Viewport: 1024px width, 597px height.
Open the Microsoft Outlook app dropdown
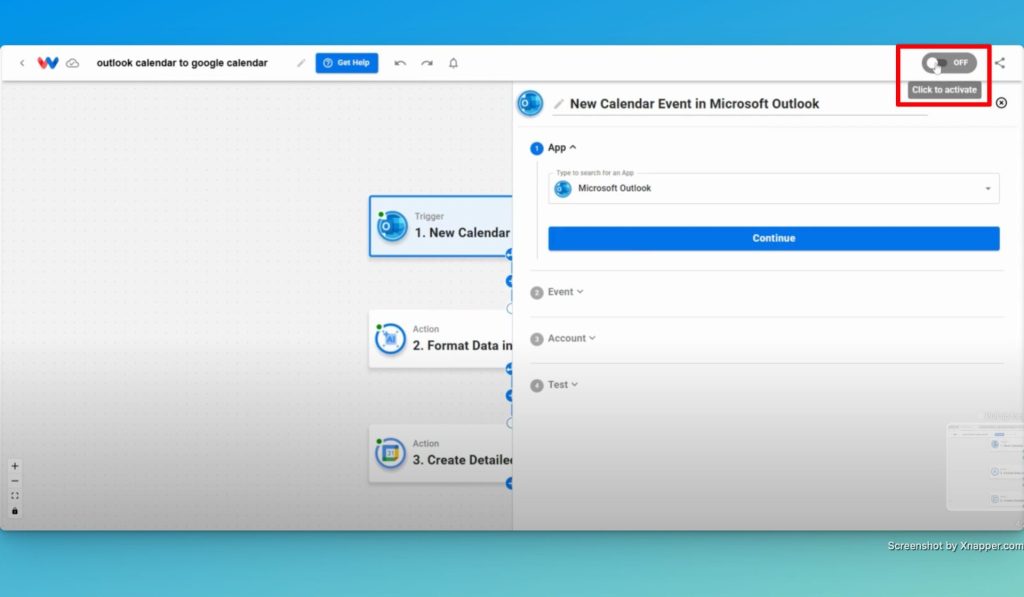coord(773,188)
